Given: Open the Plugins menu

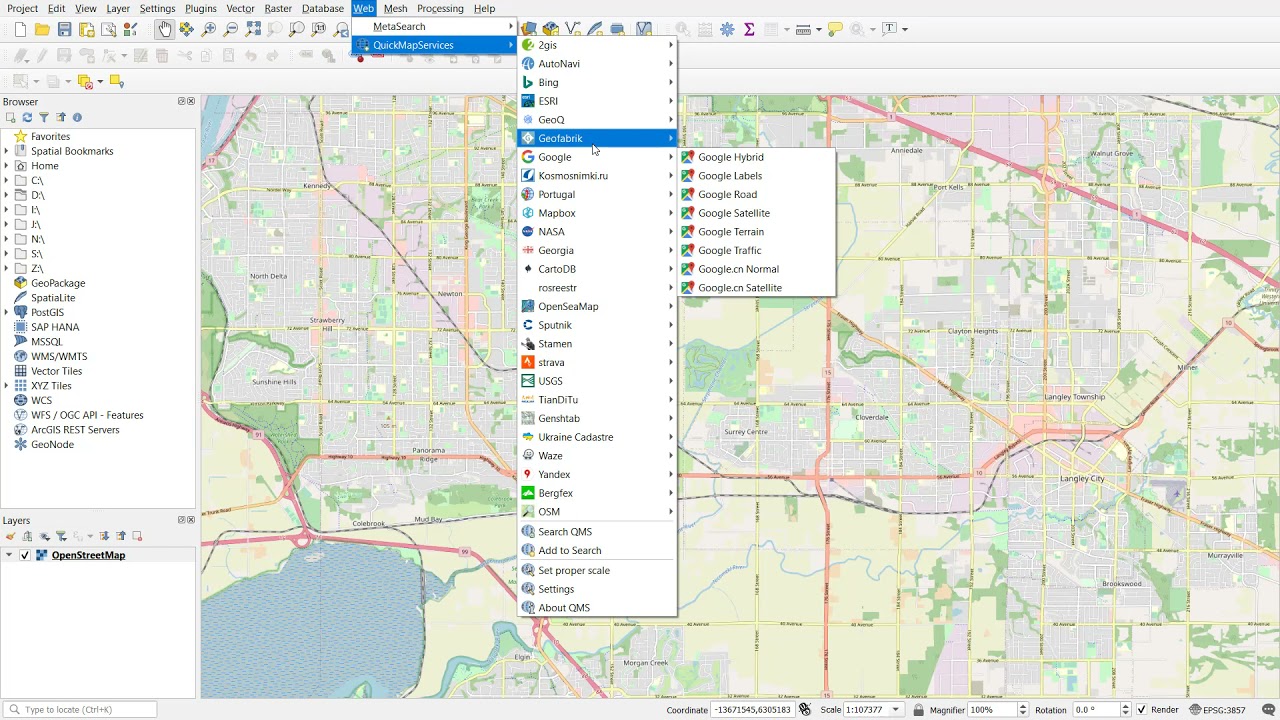Looking at the screenshot, I should tap(200, 8).
